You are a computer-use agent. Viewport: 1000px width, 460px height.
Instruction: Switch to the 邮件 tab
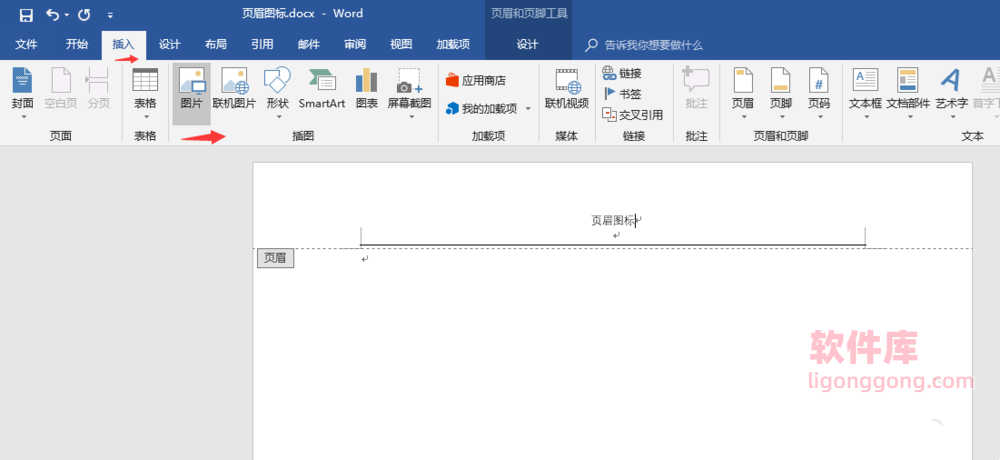pos(309,45)
